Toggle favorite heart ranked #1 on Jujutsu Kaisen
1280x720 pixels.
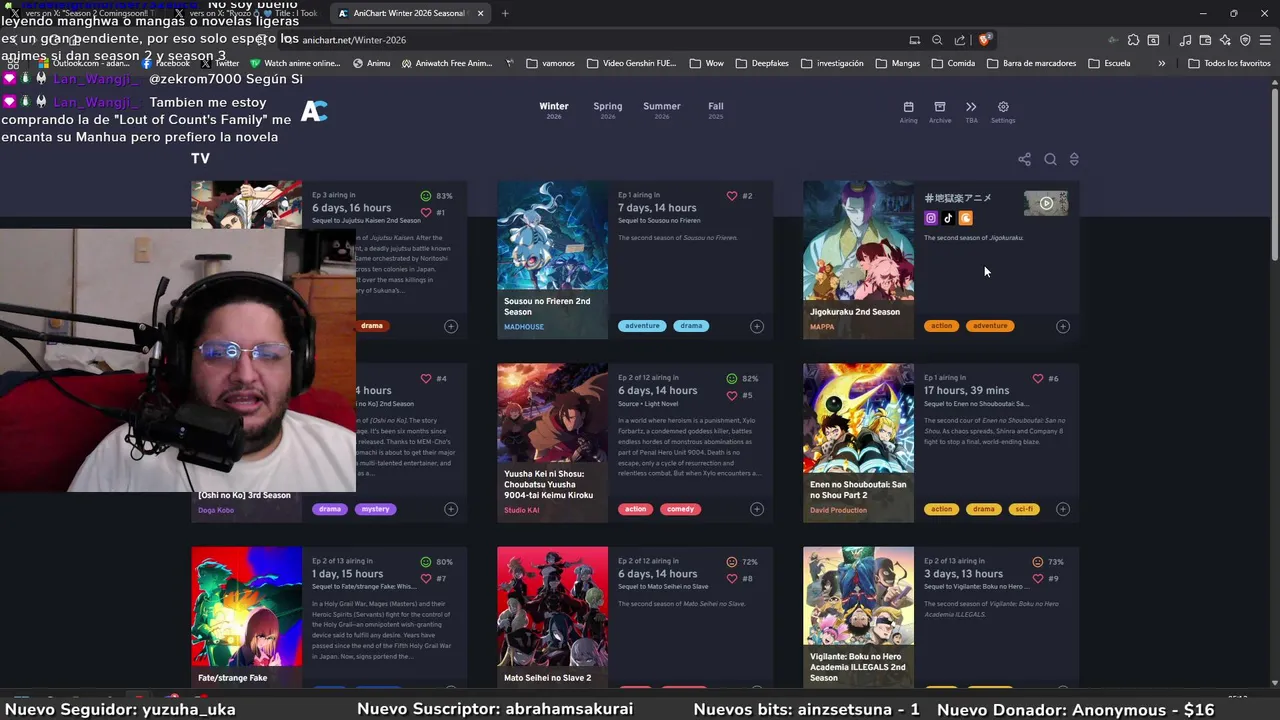[426, 212]
